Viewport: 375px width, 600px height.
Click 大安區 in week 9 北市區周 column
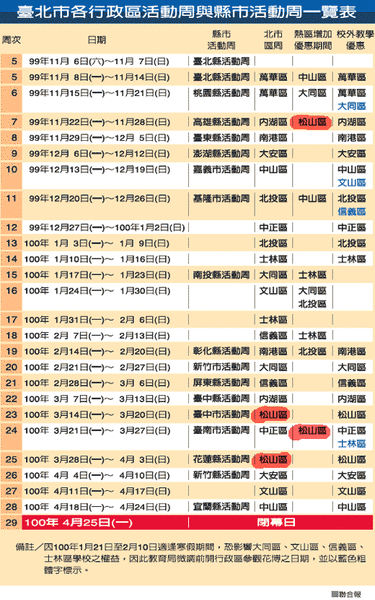pos(273,154)
